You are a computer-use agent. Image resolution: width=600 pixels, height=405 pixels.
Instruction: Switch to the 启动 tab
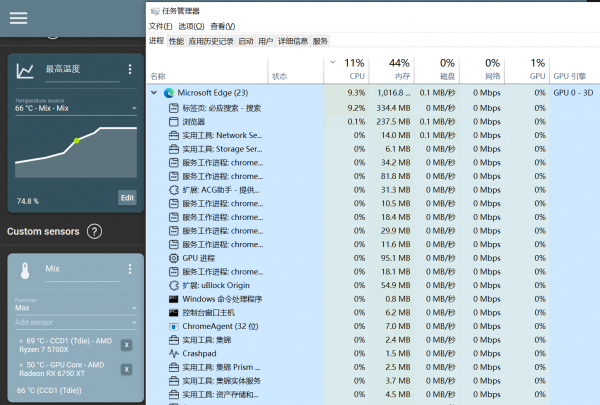click(246, 41)
